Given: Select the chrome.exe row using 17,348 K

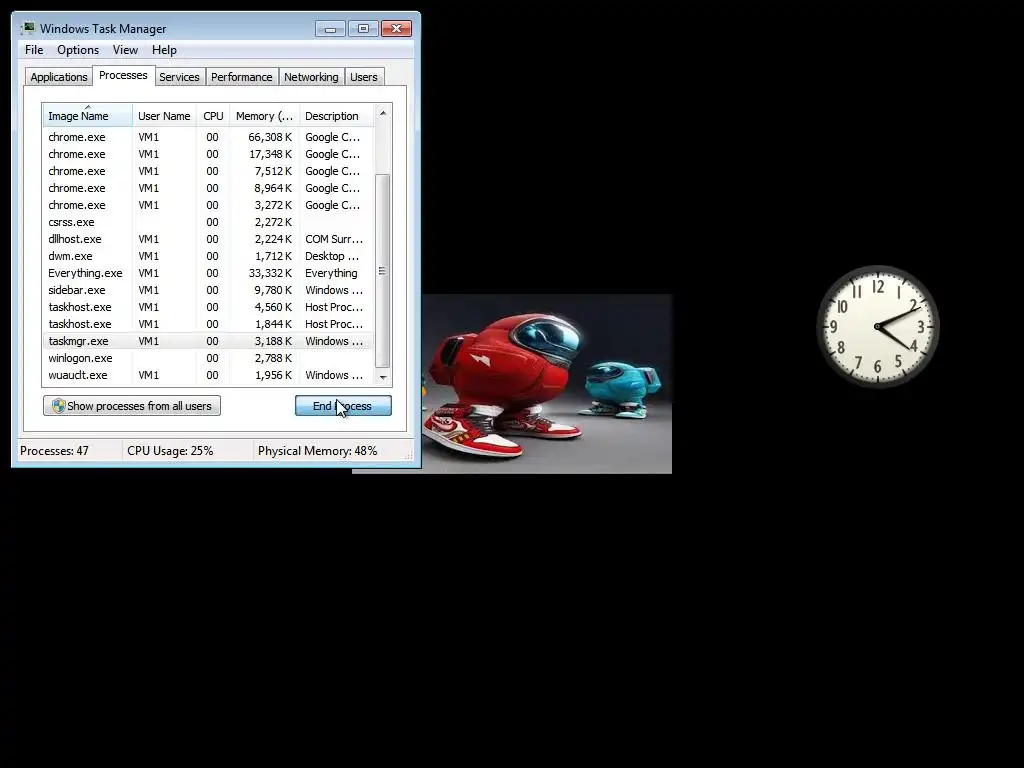Looking at the screenshot, I should point(208,154).
